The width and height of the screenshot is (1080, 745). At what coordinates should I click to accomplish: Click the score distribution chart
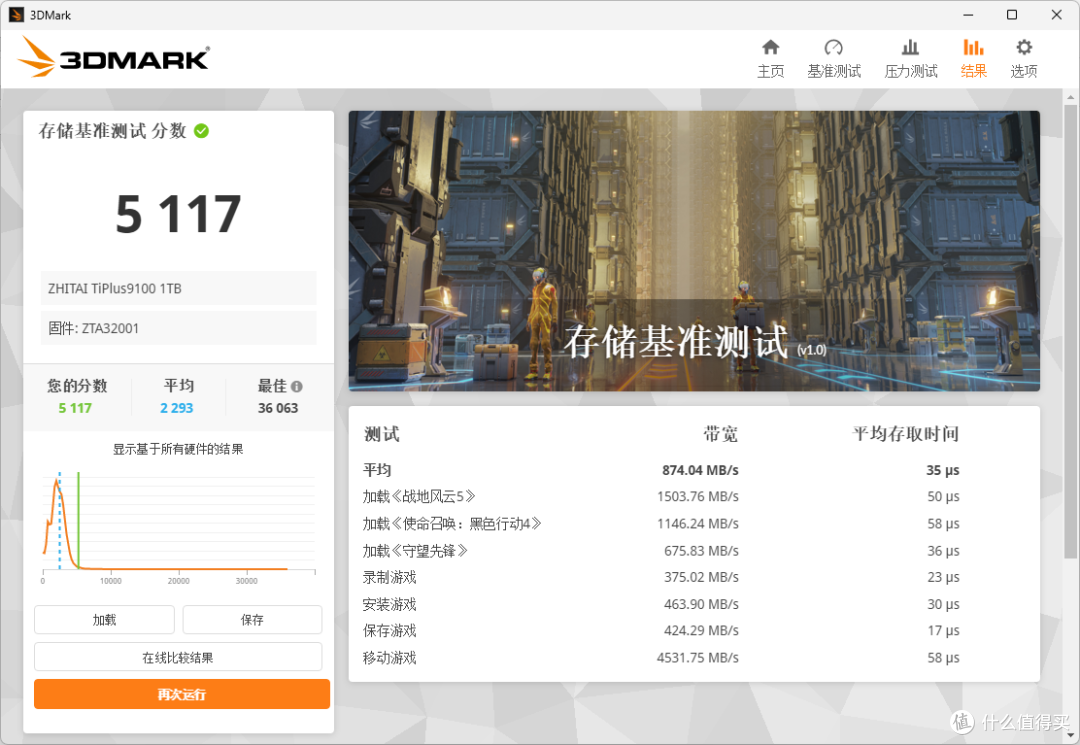pos(178,527)
